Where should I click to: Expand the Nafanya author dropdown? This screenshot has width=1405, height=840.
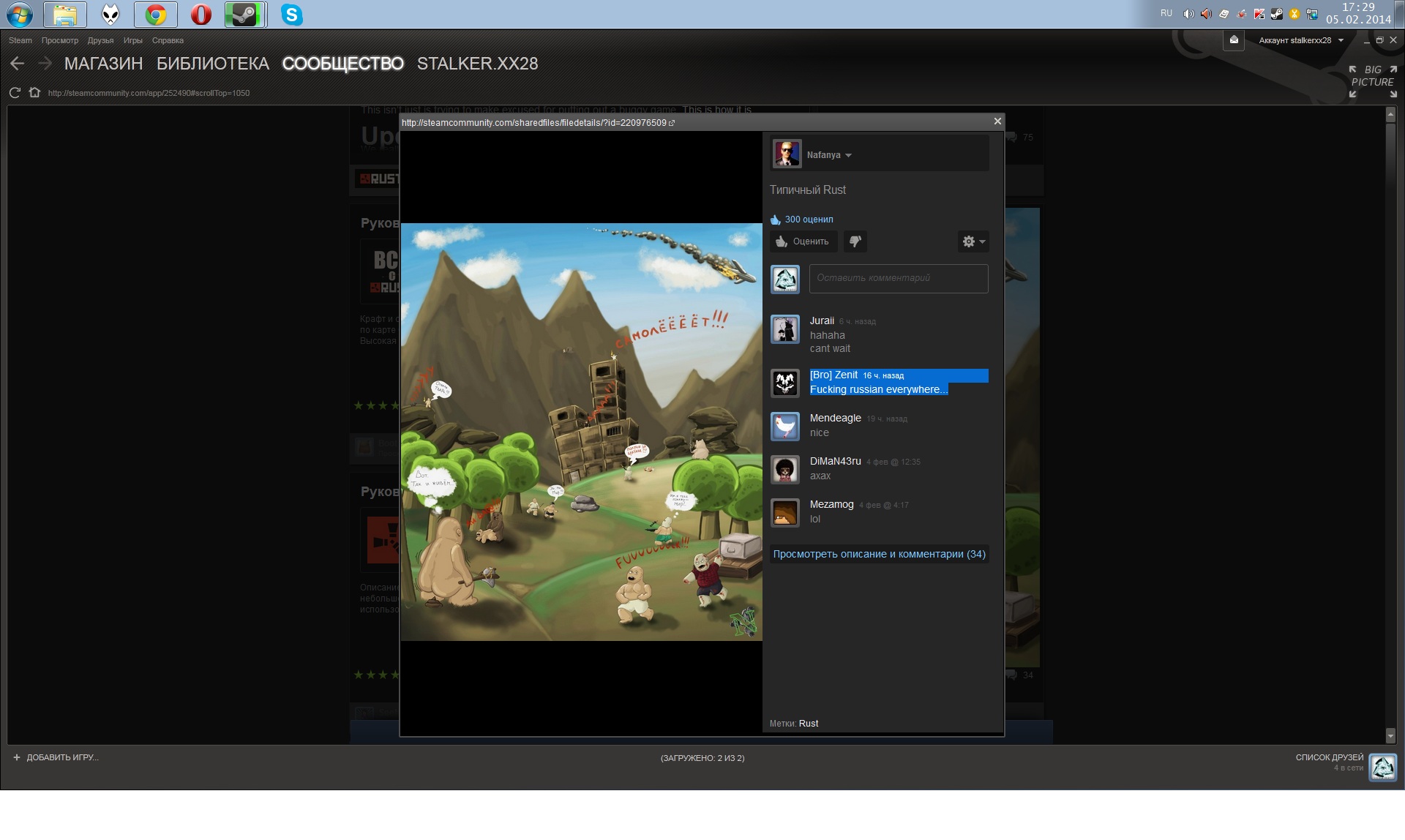pyautogui.click(x=848, y=155)
